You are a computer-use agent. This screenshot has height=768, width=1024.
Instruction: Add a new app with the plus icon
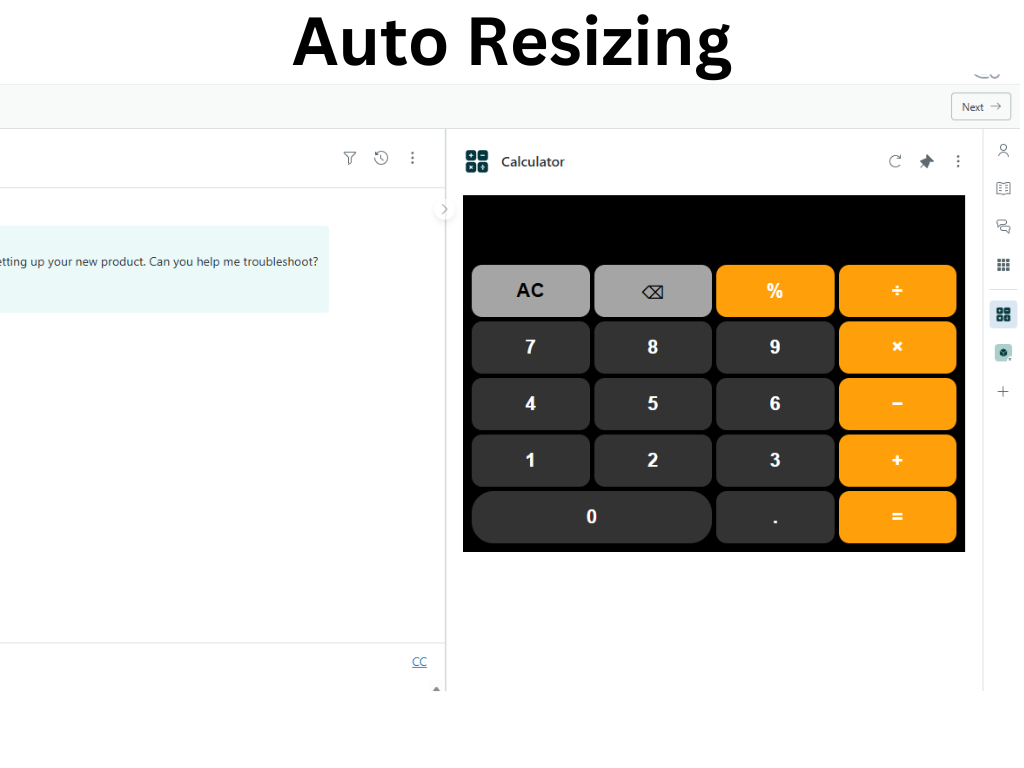tap(1003, 391)
